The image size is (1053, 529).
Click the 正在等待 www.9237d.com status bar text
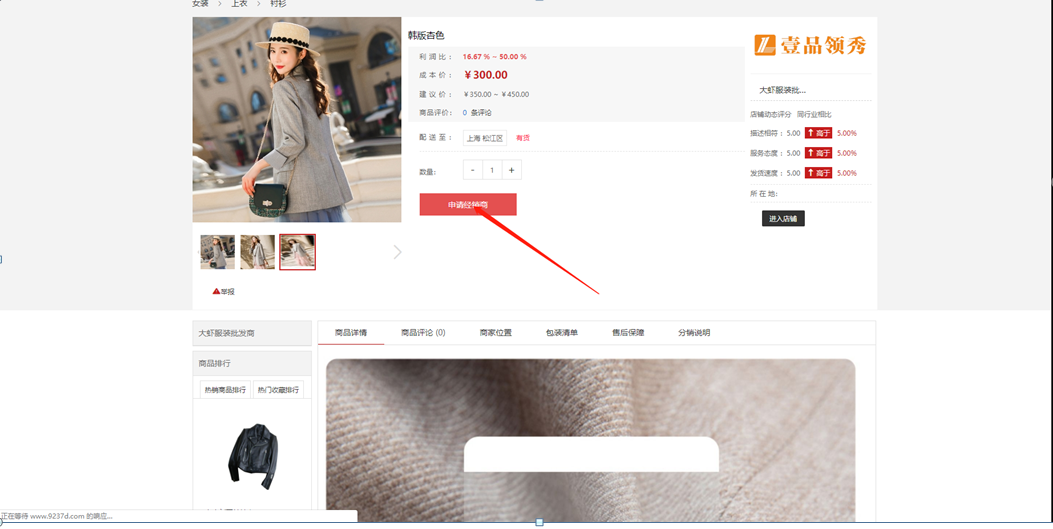56,516
